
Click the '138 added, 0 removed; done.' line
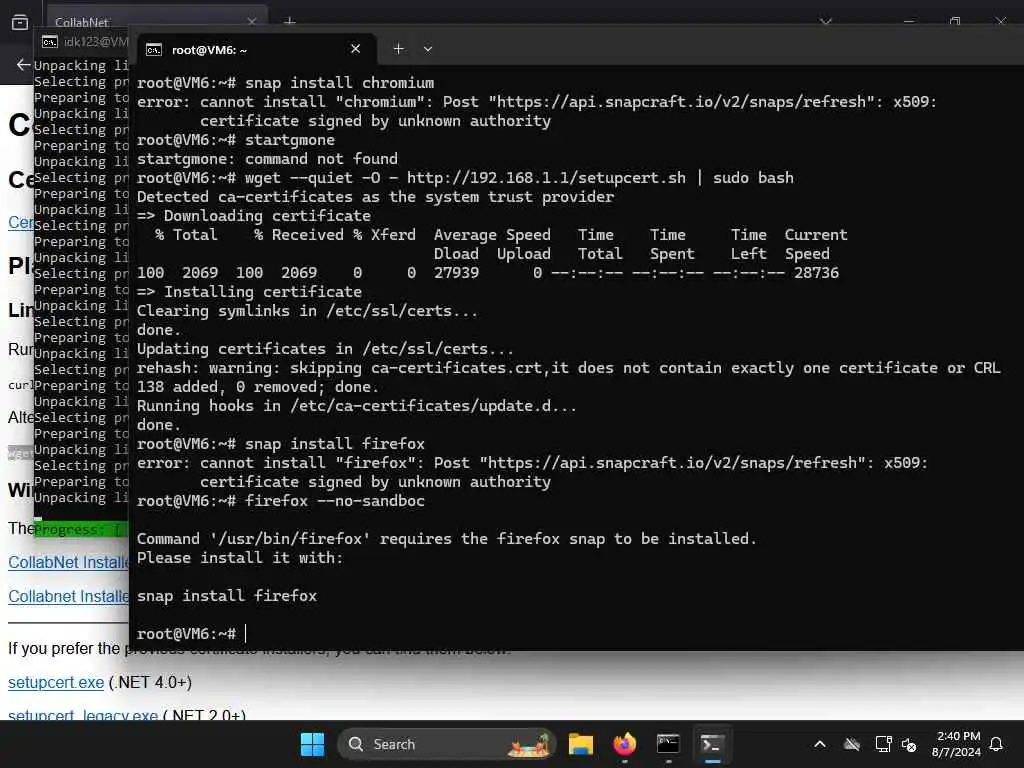pos(257,387)
